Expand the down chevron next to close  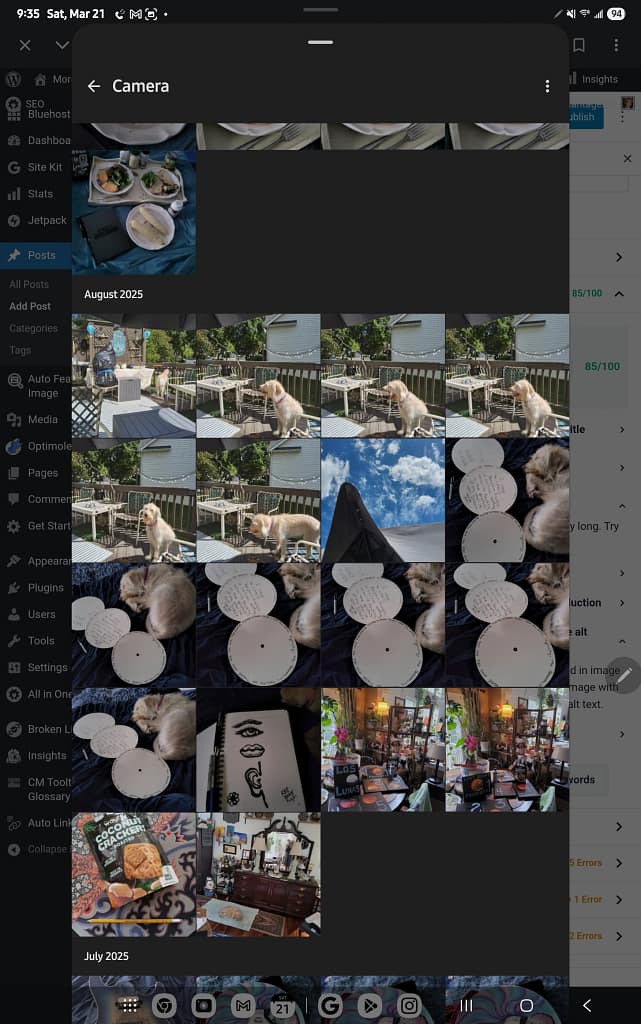coord(62,45)
